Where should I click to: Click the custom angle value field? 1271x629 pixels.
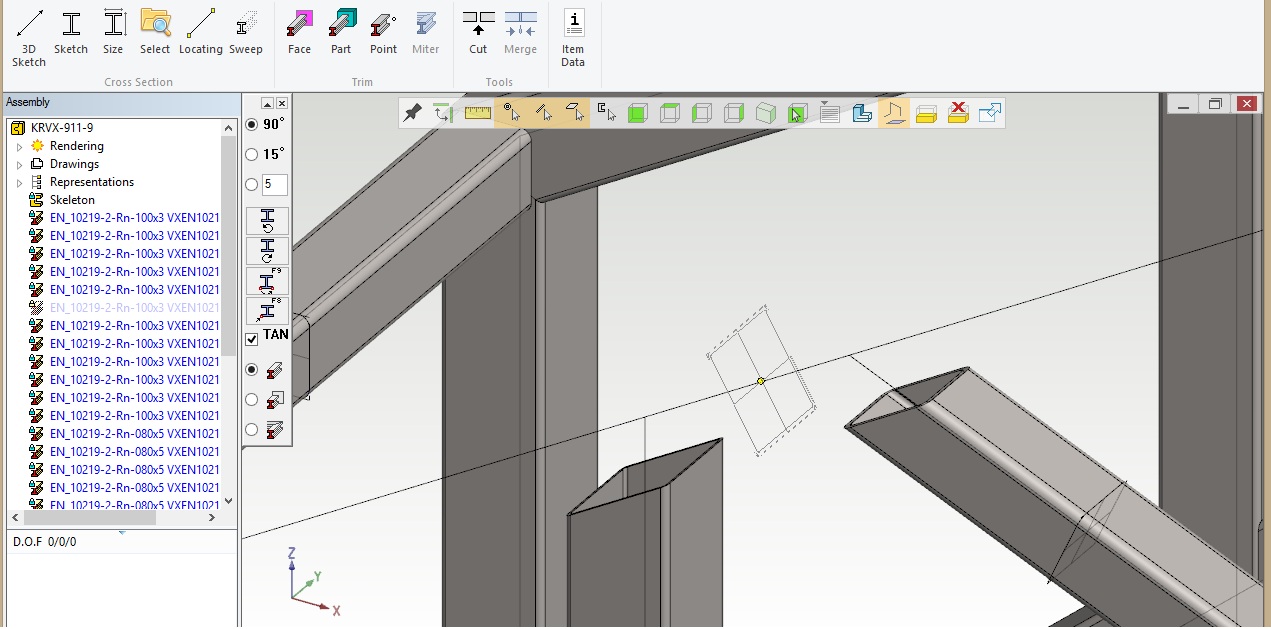[275, 184]
